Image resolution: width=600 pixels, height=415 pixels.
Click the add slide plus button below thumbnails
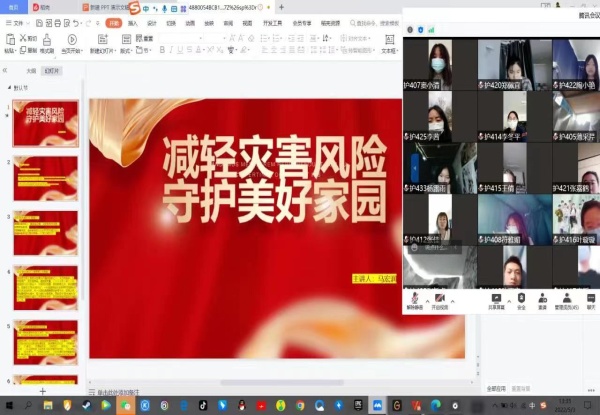pyautogui.click(x=42, y=390)
